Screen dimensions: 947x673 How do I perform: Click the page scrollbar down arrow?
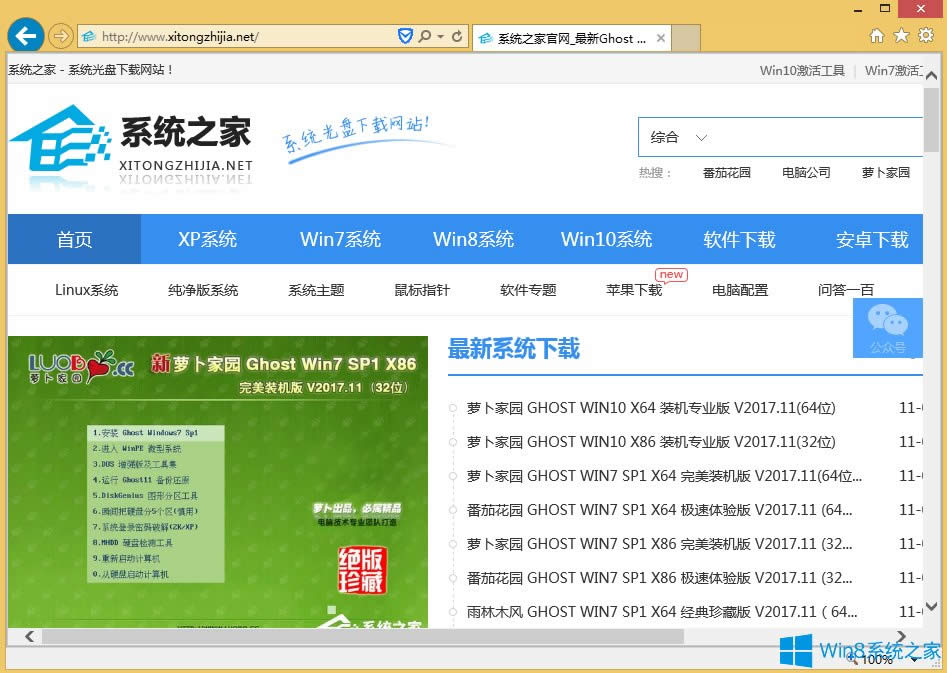tap(932, 608)
